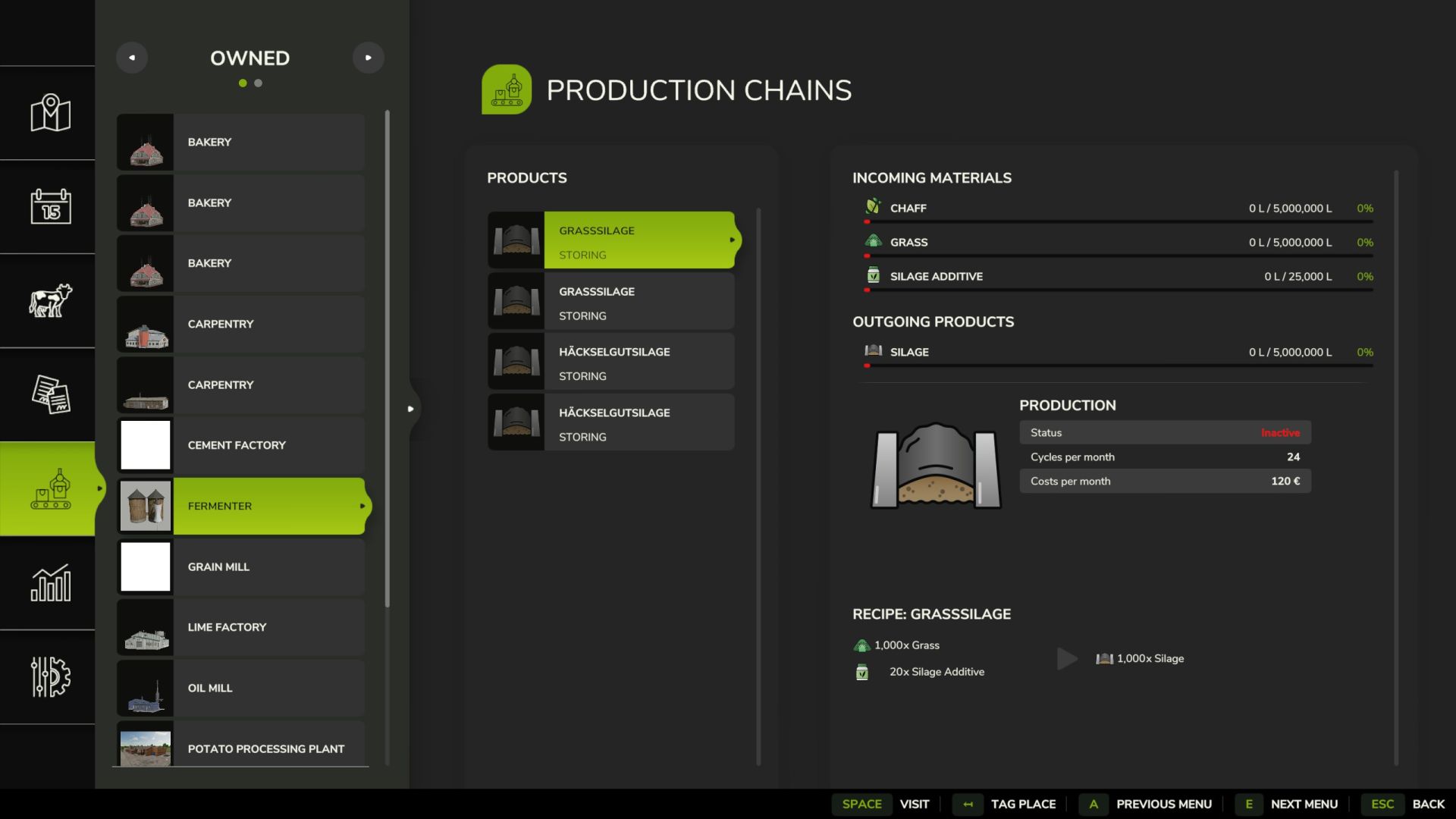The image size is (1456, 819).
Task: Open the statistics chart icon
Action: [50, 582]
